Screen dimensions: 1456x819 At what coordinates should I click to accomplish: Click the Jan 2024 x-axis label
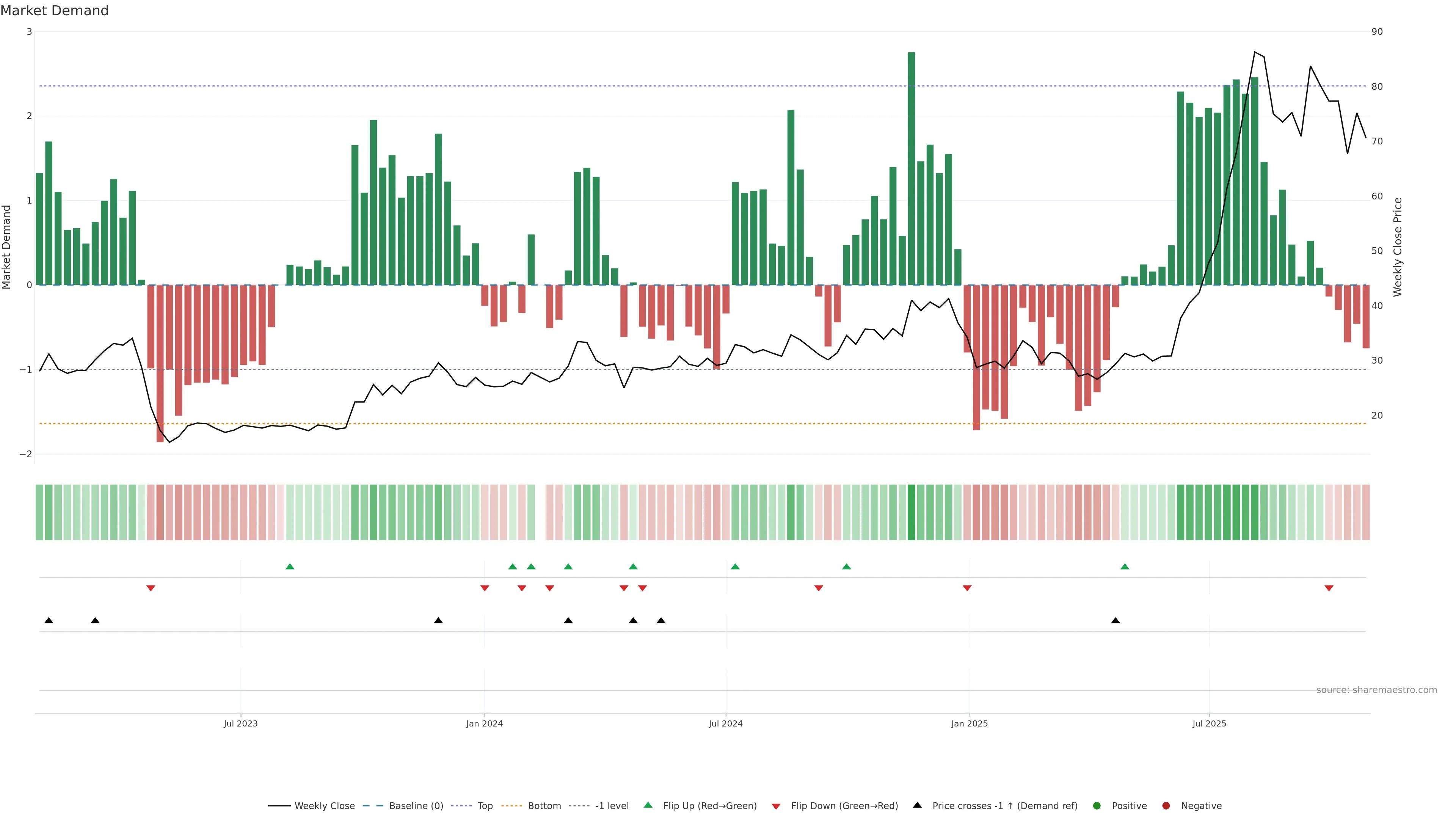pyautogui.click(x=485, y=724)
